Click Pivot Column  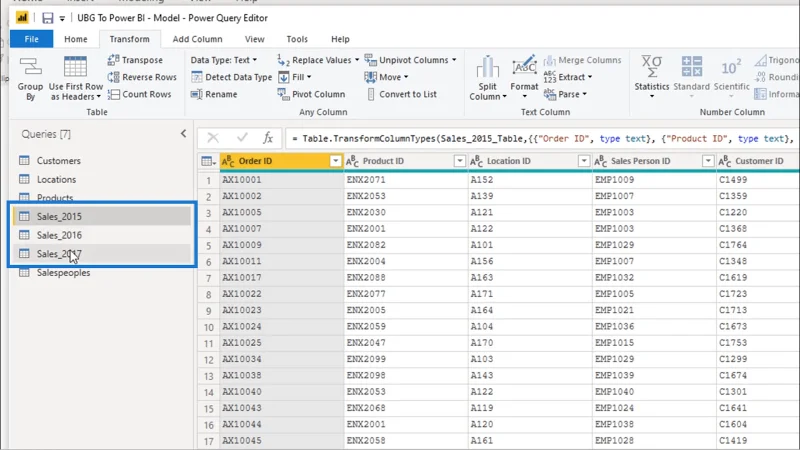311,94
